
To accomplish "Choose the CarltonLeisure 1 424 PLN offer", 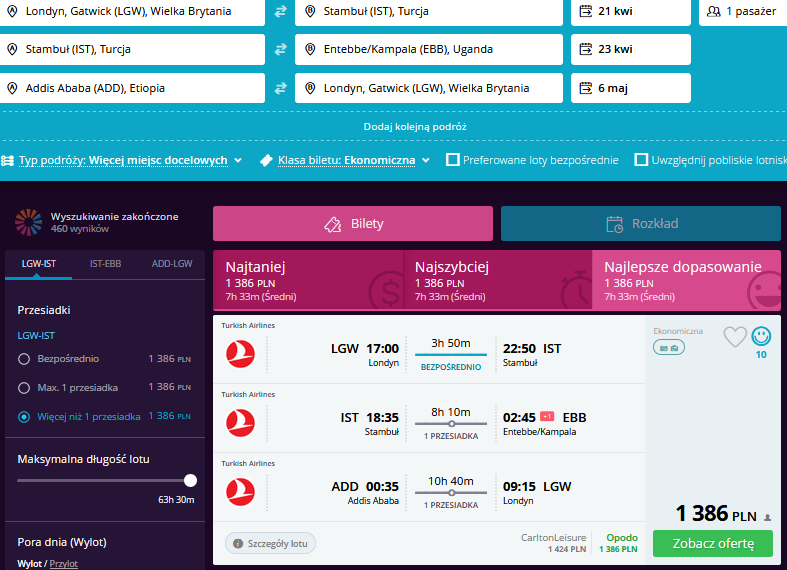I will [553, 543].
